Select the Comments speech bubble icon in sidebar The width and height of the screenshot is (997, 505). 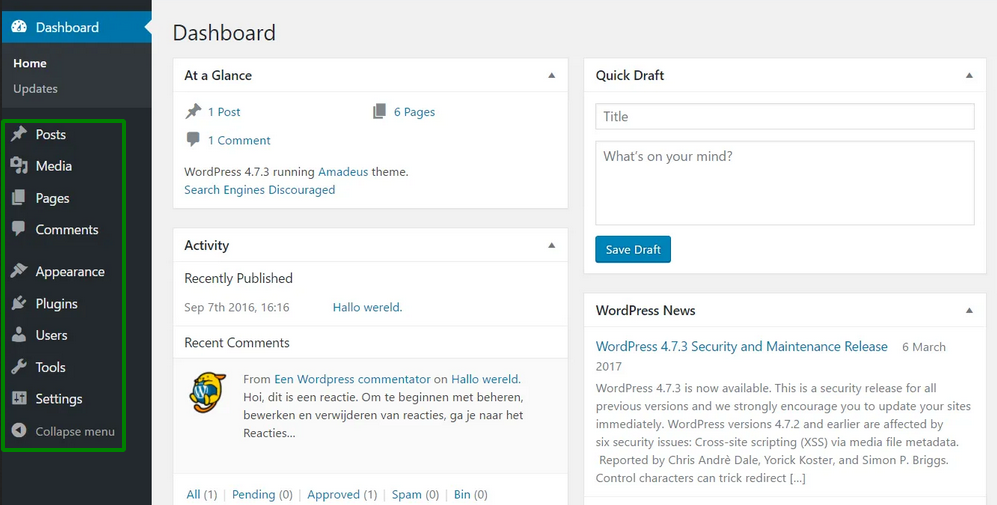[x=19, y=229]
